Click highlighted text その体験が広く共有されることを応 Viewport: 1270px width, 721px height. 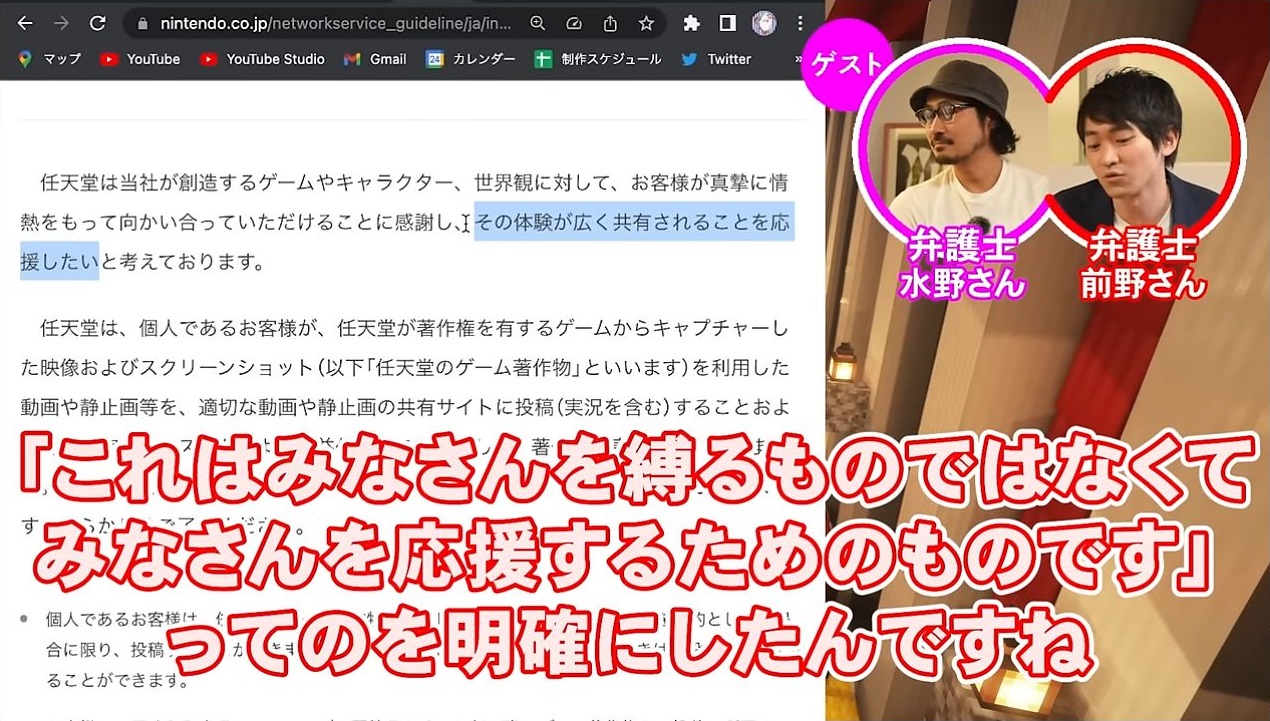pos(633,222)
